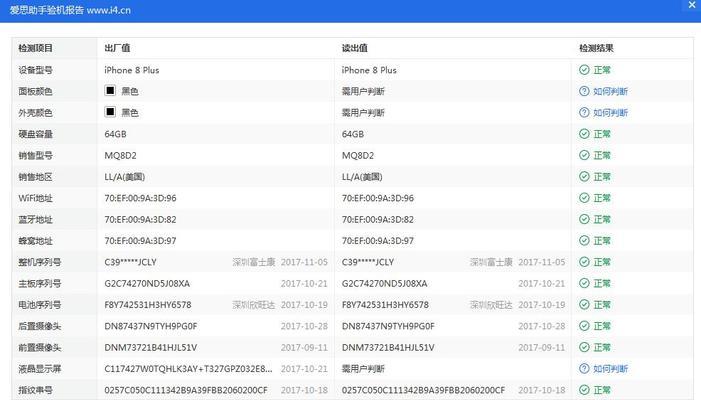Click read value 64GB

tap(353, 134)
